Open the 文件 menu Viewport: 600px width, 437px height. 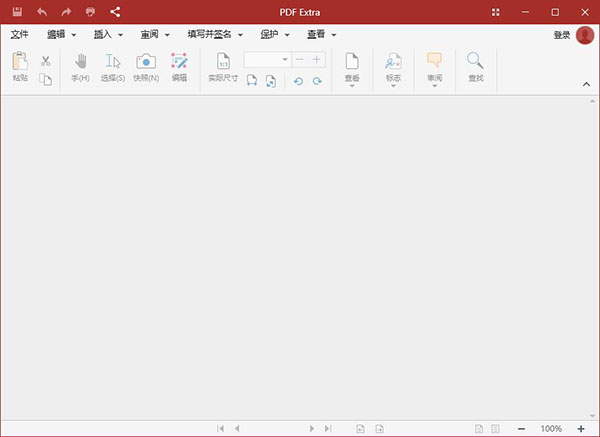point(20,34)
